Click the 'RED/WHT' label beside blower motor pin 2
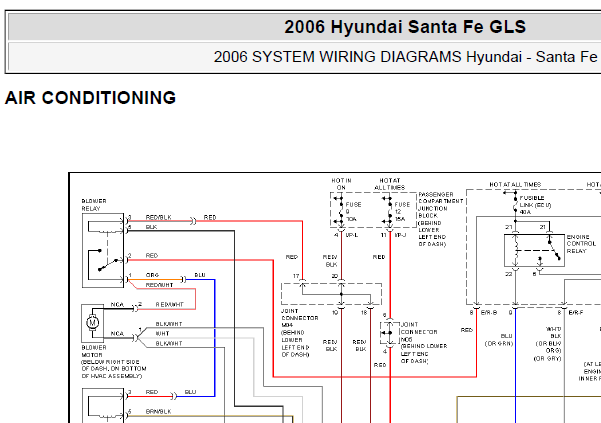The width and height of the screenshot is (601, 423). (169, 305)
